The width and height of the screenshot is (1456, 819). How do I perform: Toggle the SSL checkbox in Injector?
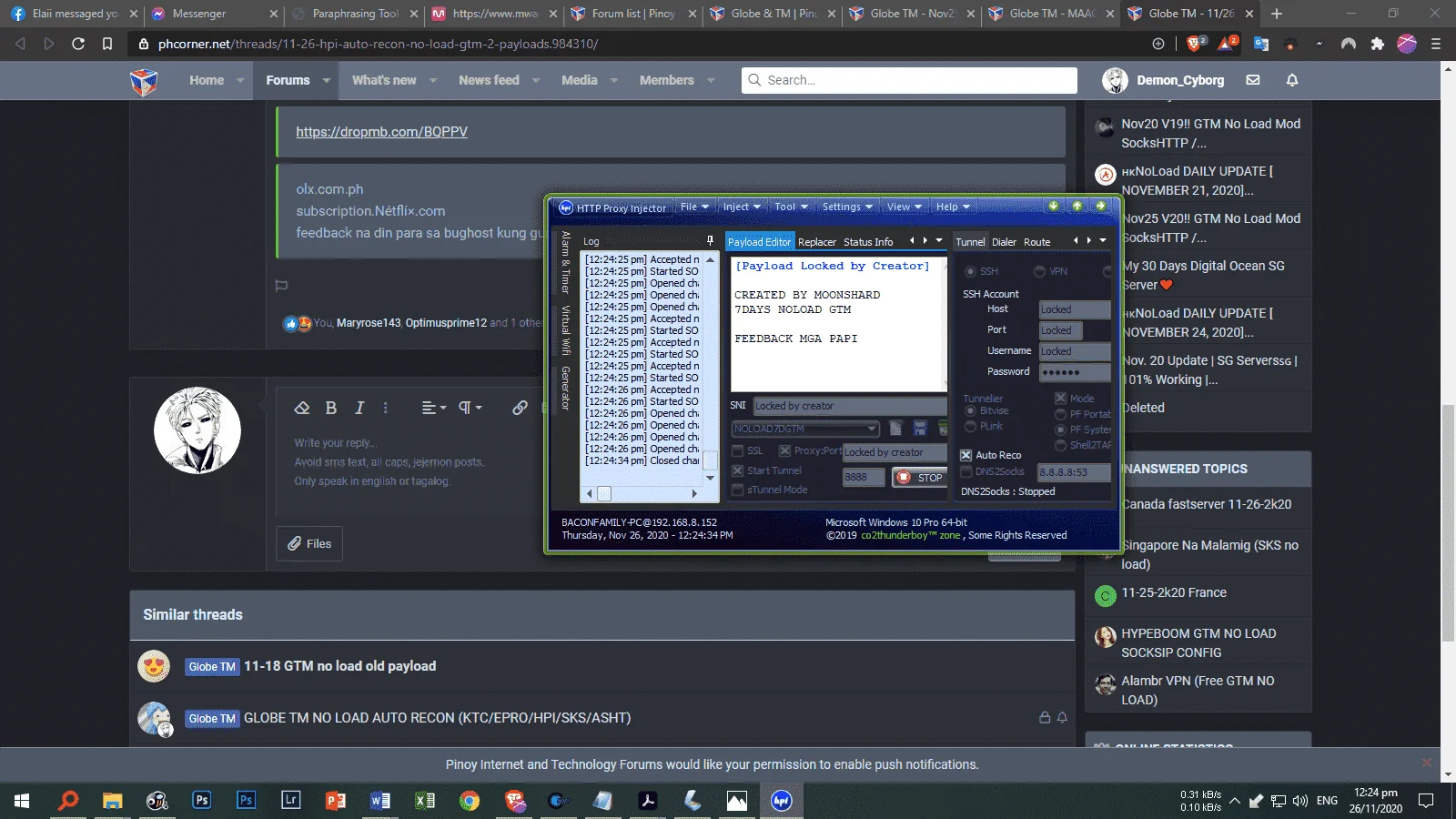[738, 451]
